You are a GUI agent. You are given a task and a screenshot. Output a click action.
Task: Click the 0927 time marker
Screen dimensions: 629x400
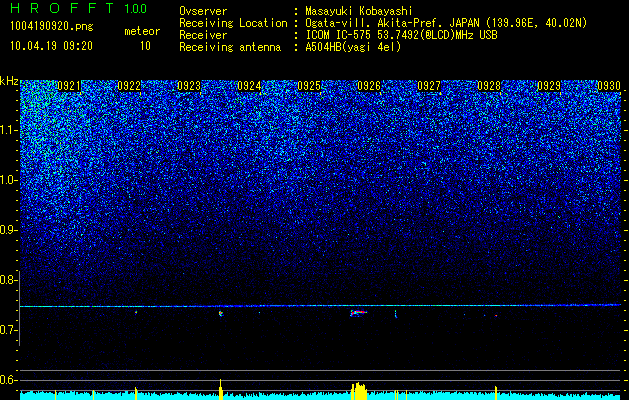[x=429, y=86]
